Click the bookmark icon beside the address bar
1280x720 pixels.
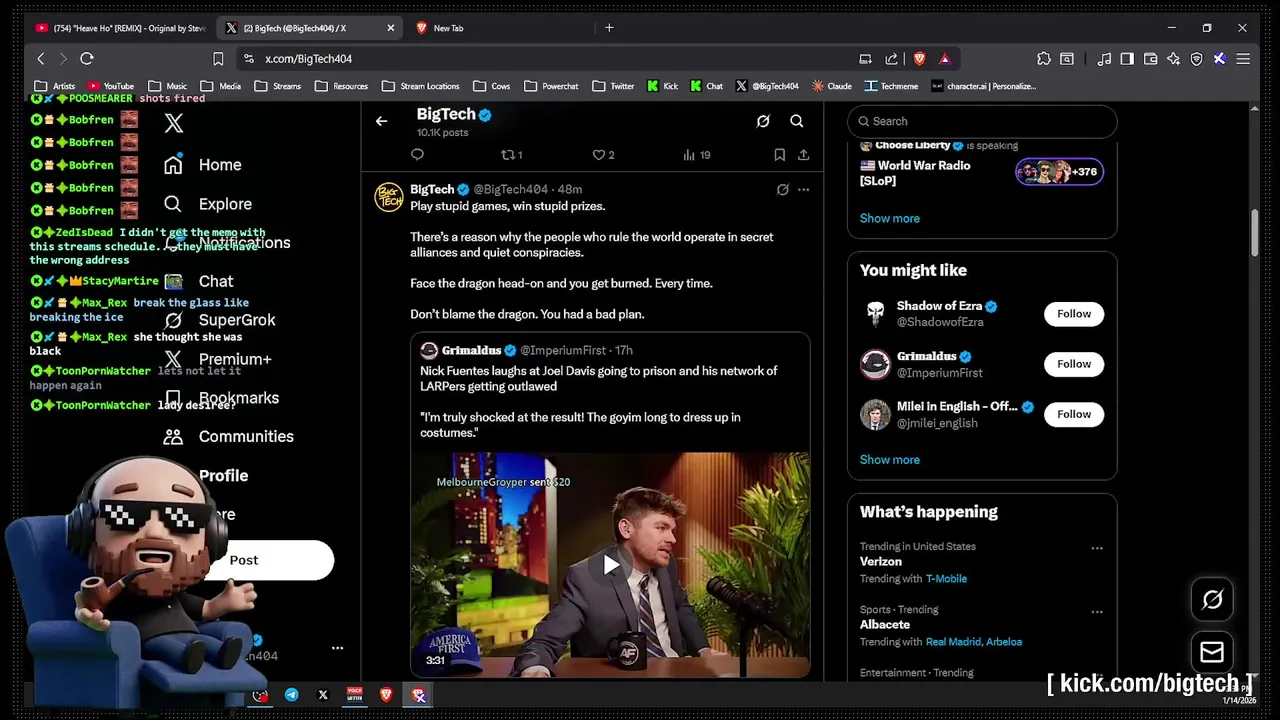pyautogui.click(x=218, y=59)
